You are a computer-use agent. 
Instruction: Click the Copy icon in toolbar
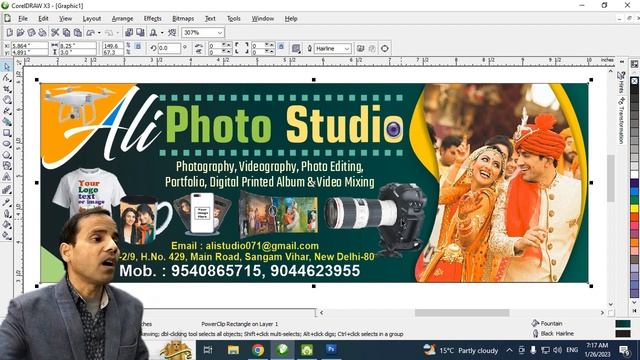click(x=66, y=32)
